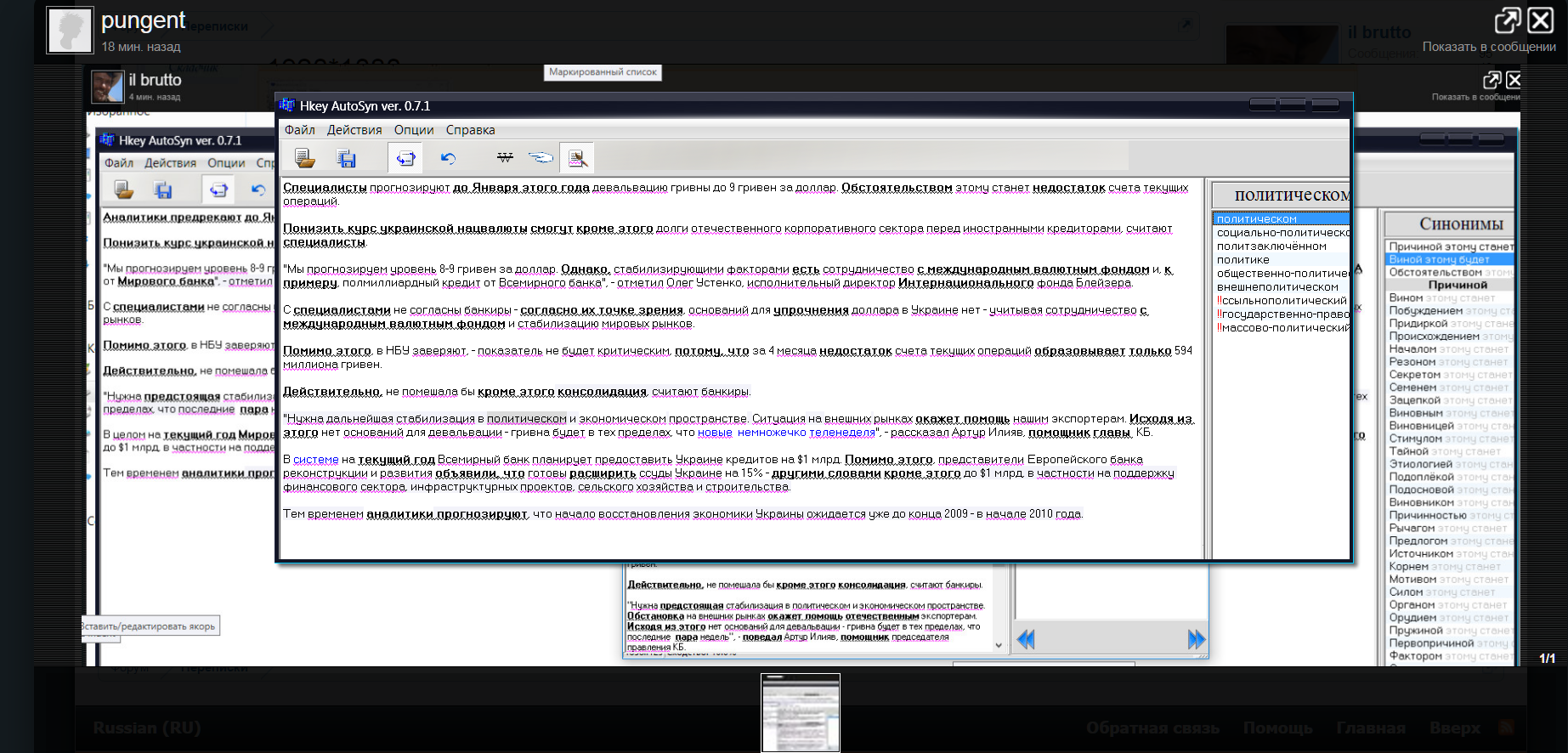
Task: Select the pointing hand toolbar icon
Action: coord(541,157)
